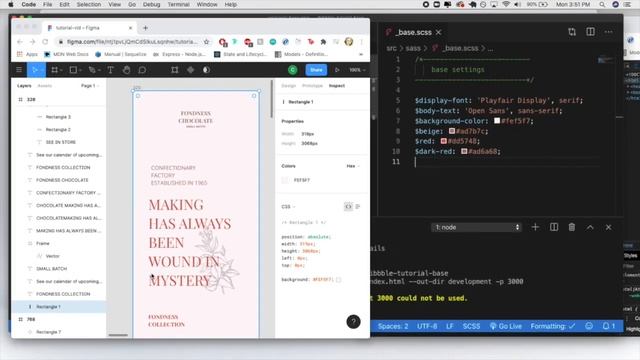Select the Move tool in Figma
Screen dimensions: 640x360
point(35,70)
